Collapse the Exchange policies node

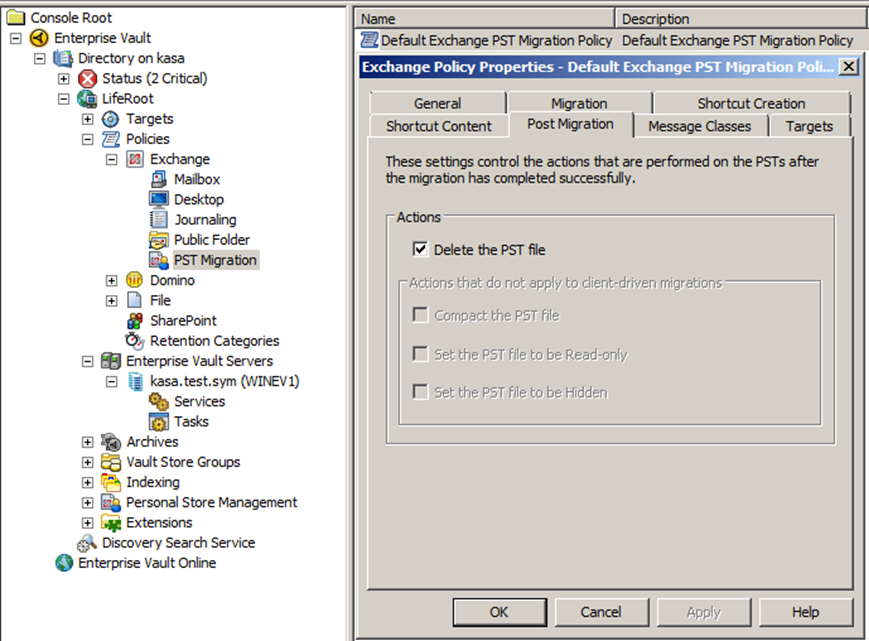pos(112,160)
